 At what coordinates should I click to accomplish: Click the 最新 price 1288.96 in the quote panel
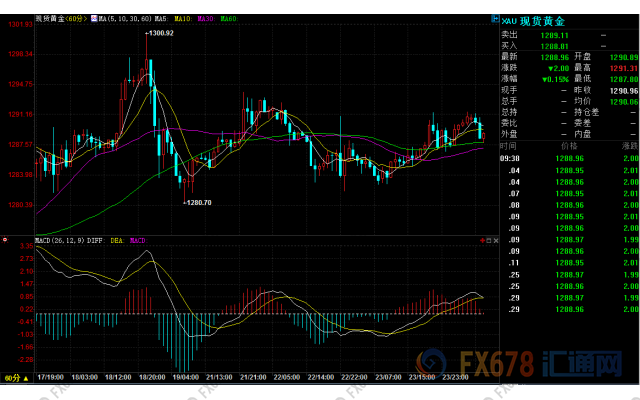[x=554, y=57]
